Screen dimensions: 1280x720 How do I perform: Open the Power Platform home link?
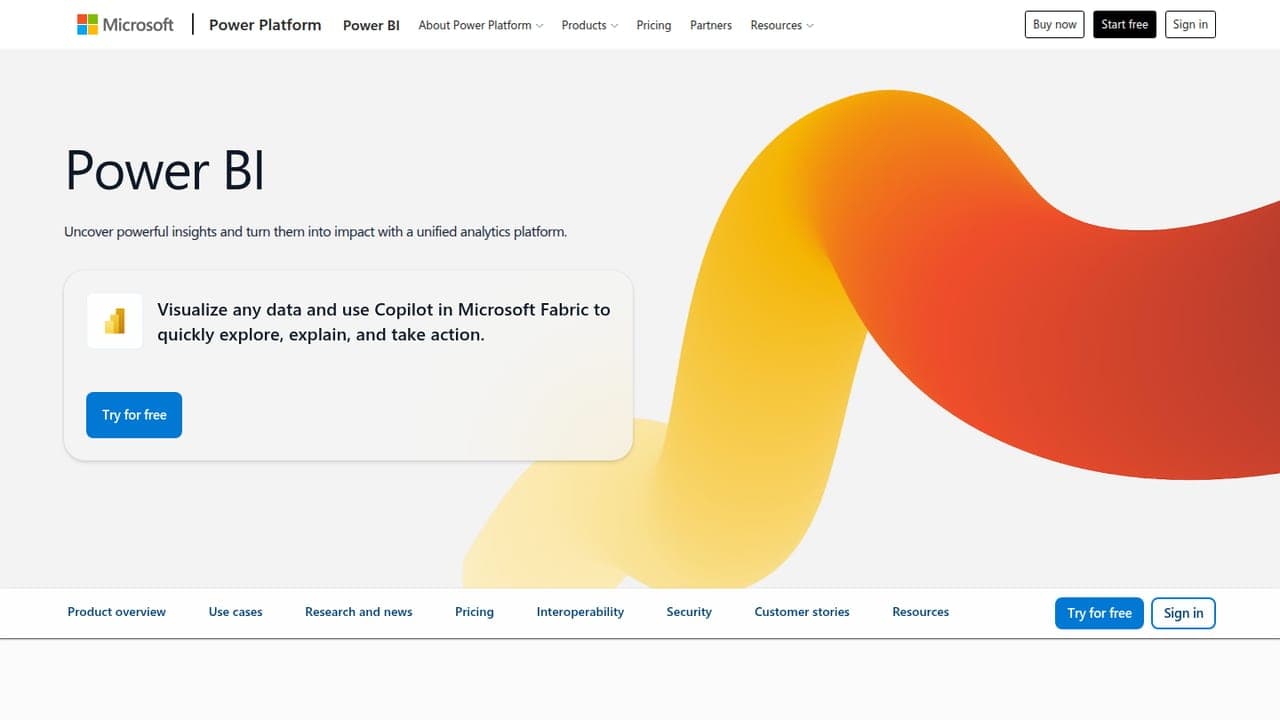pyautogui.click(x=265, y=25)
